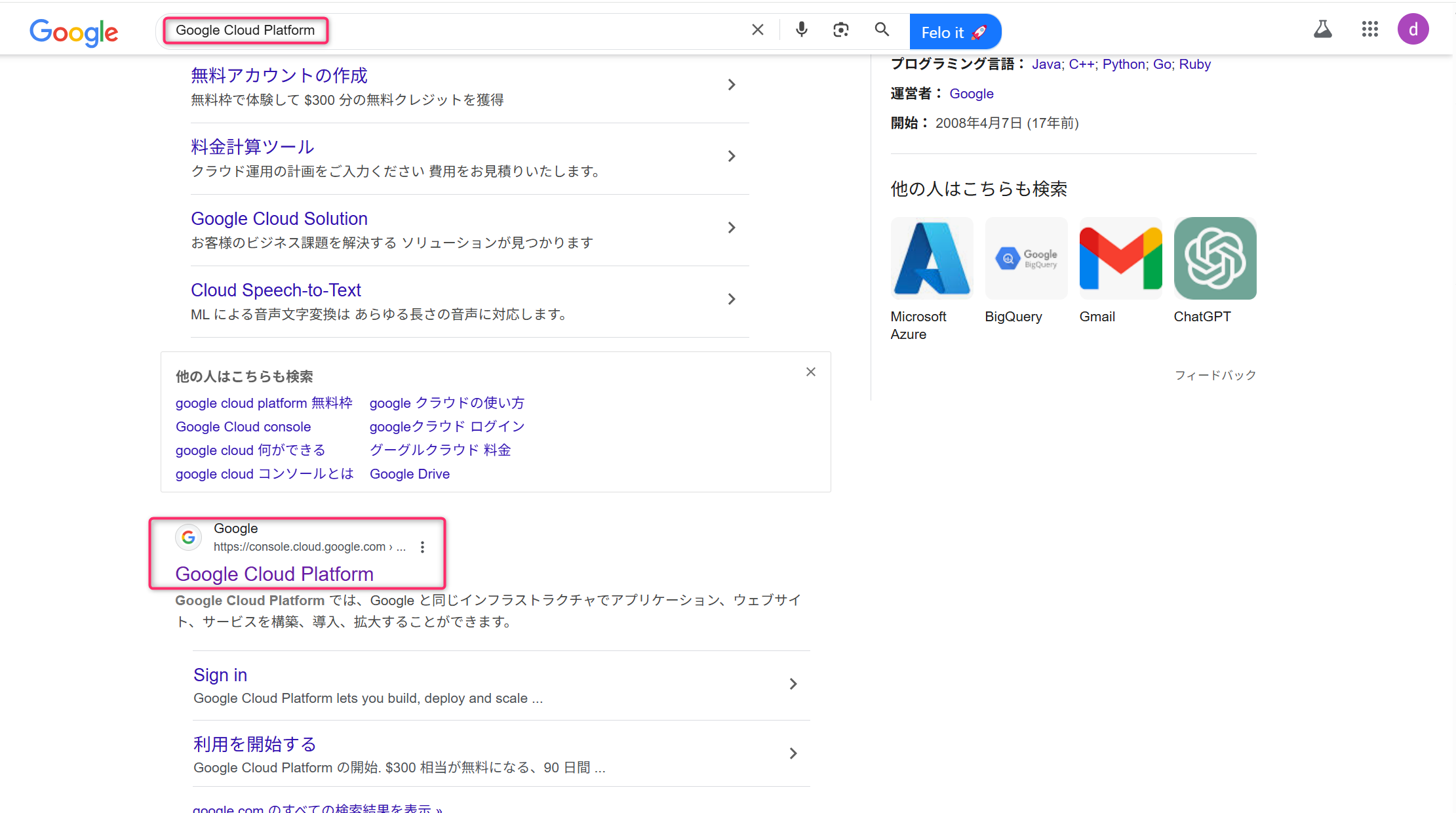Image resolution: width=1456 pixels, height=813 pixels.
Task: Open the Google apps grid
Action: click(x=1369, y=29)
